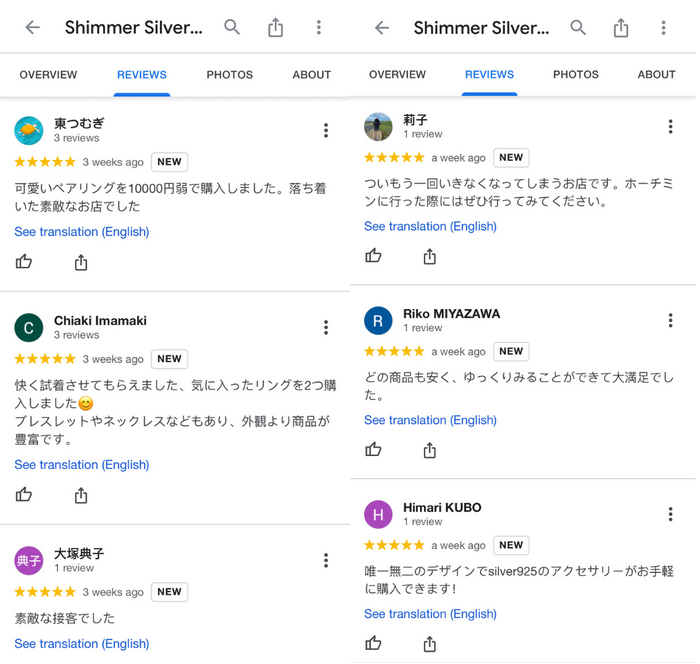This screenshot has height=664, width=700.
Task: Tap share icon in left panel header
Action: coord(275,27)
